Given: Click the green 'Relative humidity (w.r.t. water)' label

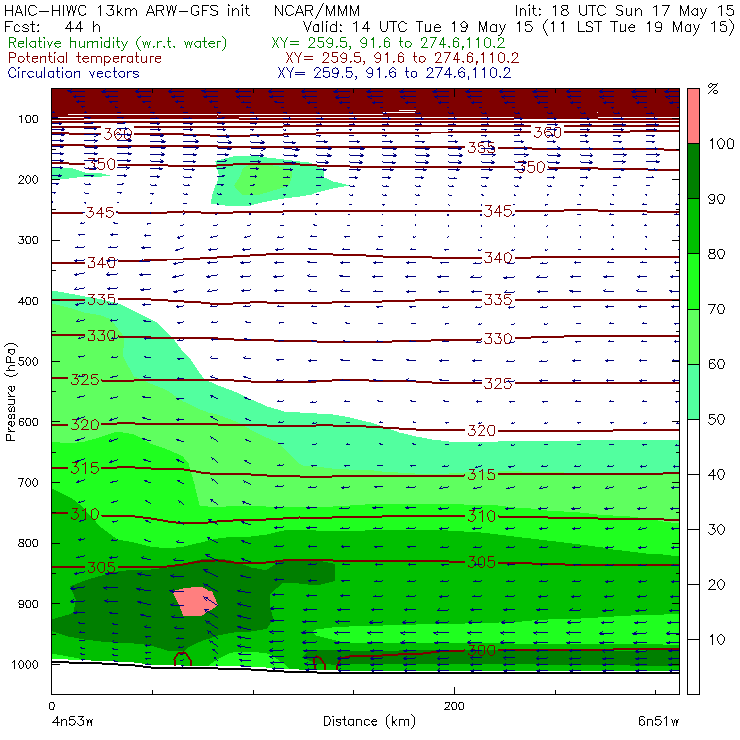Looking at the screenshot, I should pyautogui.click(x=118, y=43).
